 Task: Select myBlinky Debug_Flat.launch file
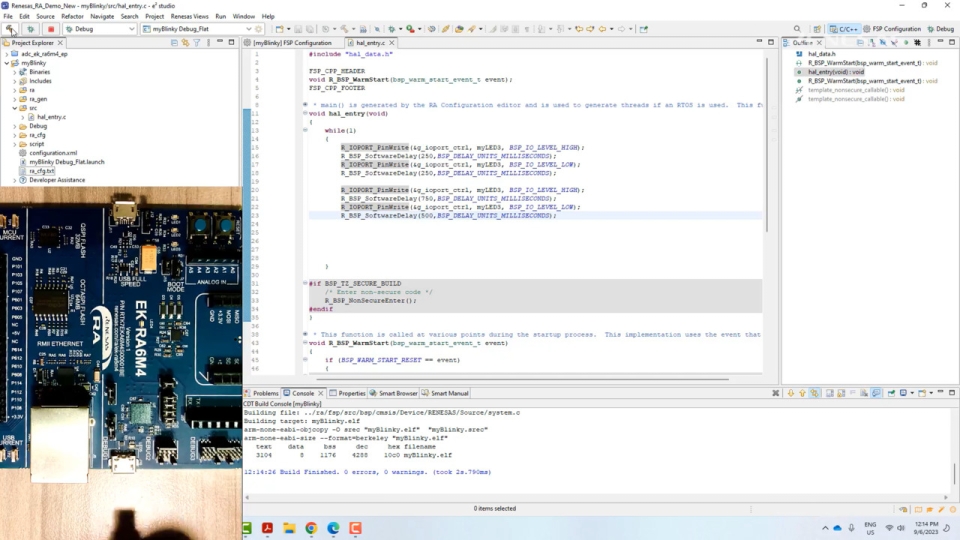pyautogui.click(x=67, y=162)
